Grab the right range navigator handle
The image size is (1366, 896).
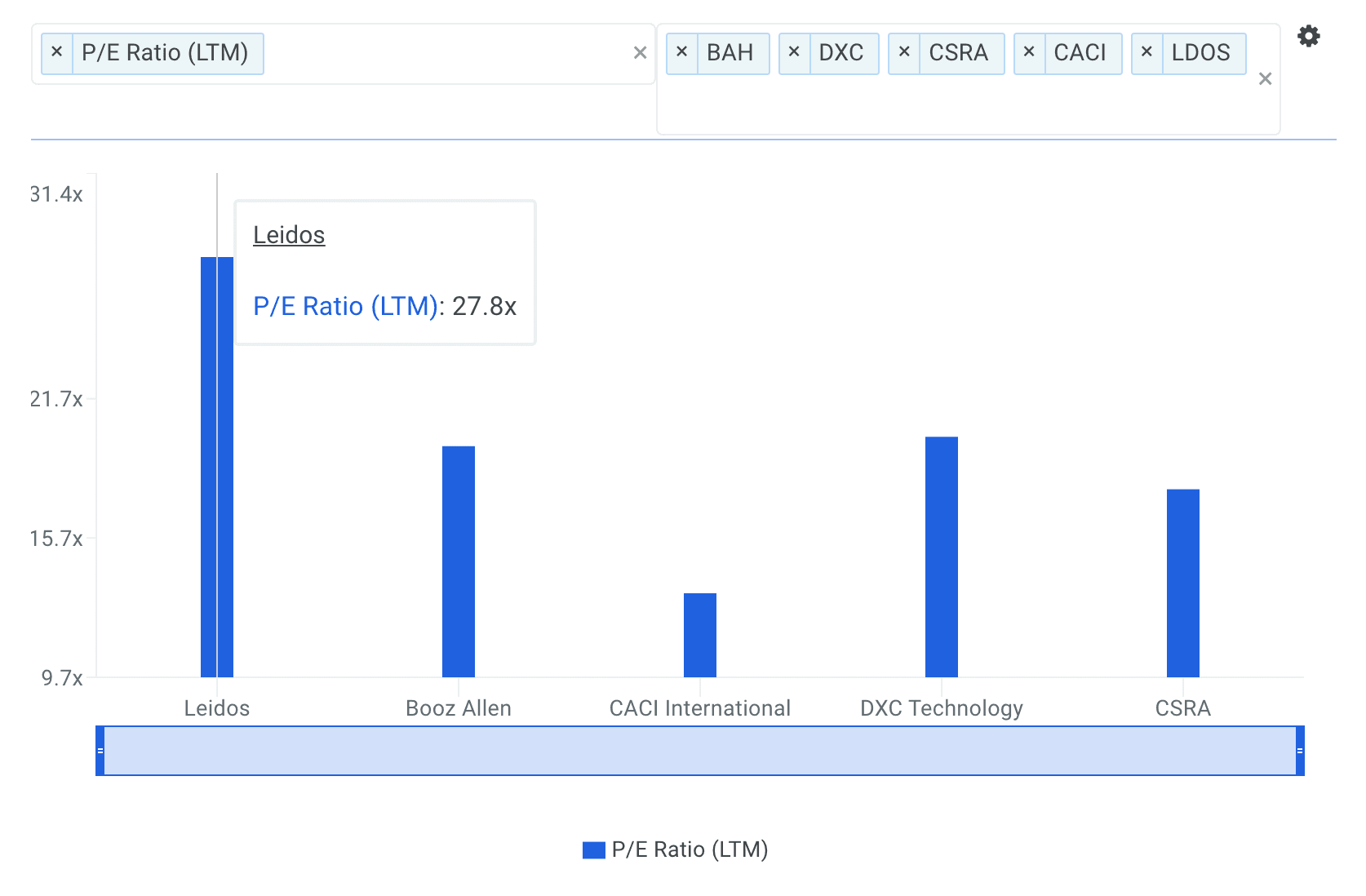pos(1300,751)
